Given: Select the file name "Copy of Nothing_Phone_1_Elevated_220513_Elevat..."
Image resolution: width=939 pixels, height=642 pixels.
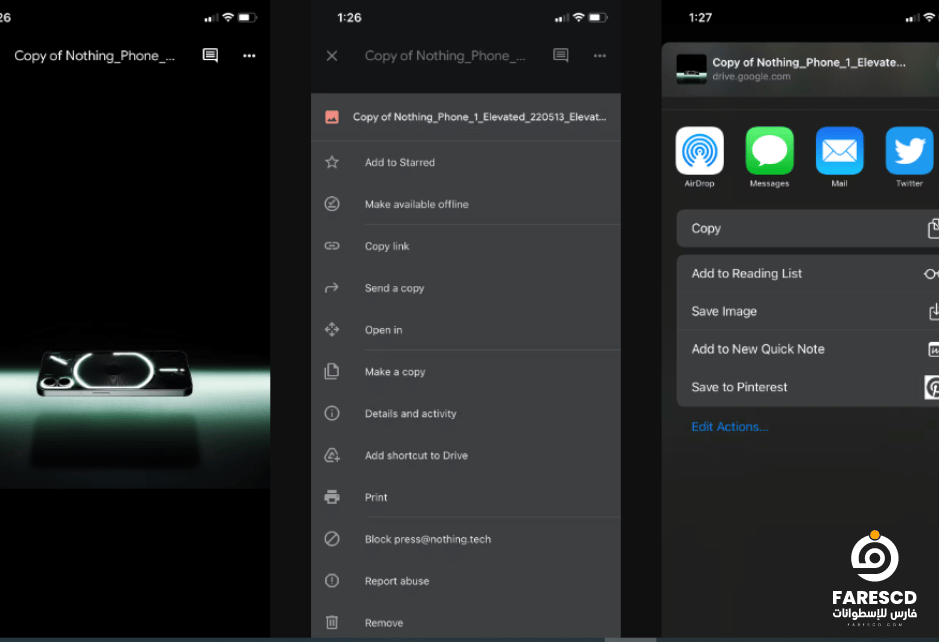Looking at the screenshot, I should click(x=479, y=117).
